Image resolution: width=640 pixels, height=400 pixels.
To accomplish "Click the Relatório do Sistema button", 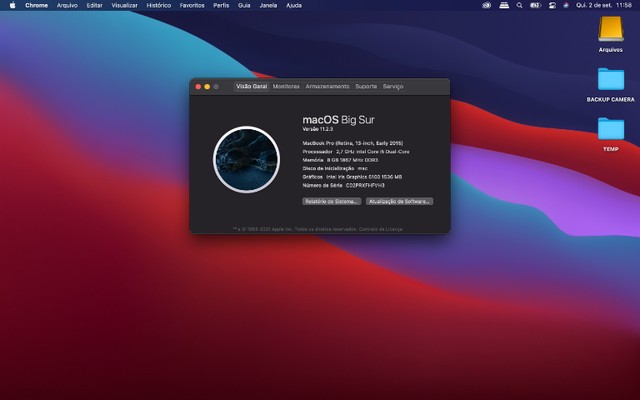I will (x=332, y=201).
